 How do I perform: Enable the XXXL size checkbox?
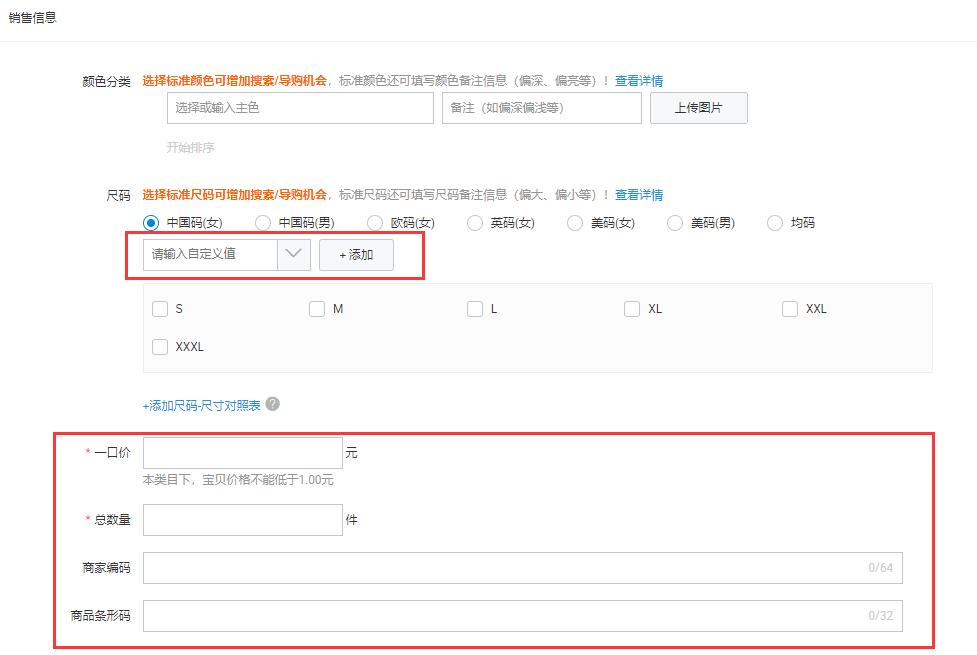pos(160,347)
